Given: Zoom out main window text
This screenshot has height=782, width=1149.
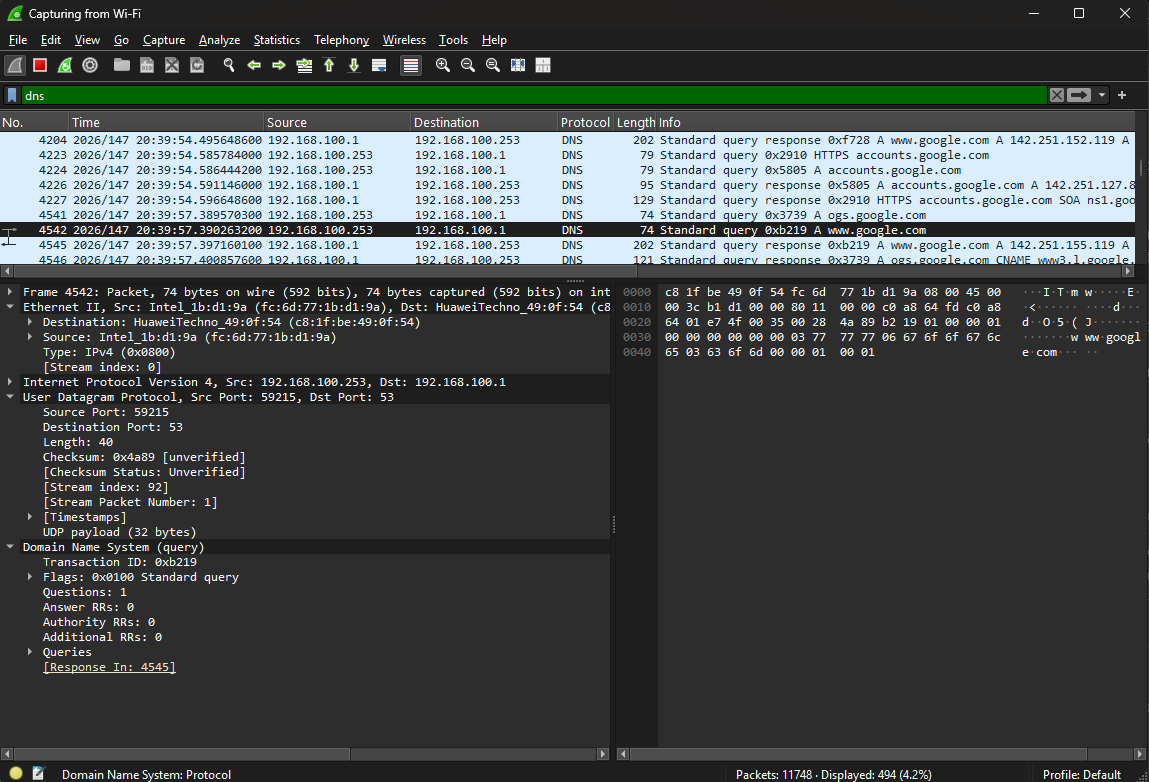Looking at the screenshot, I should point(468,65).
